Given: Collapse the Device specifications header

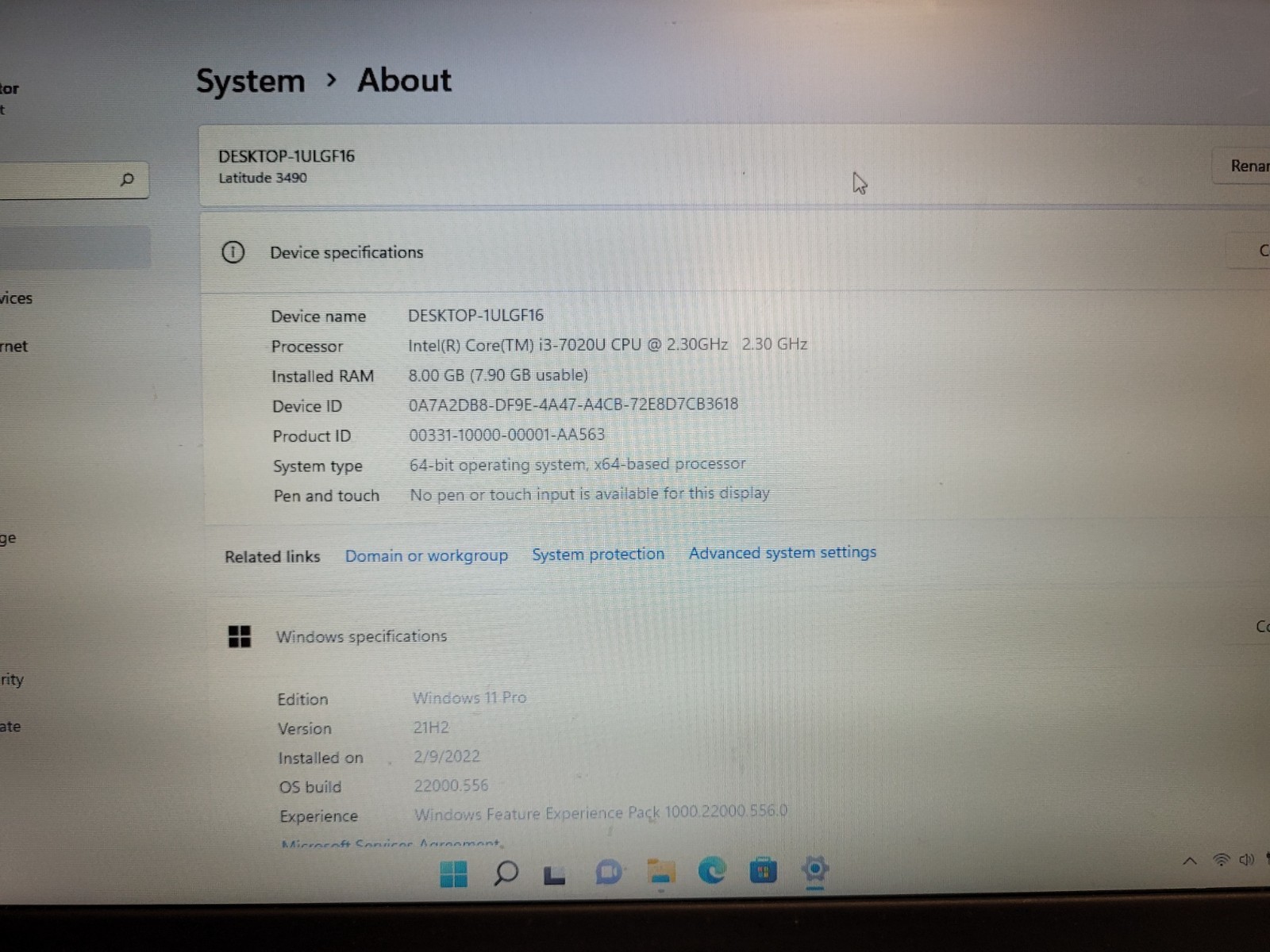Looking at the screenshot, I should (734, 252).
